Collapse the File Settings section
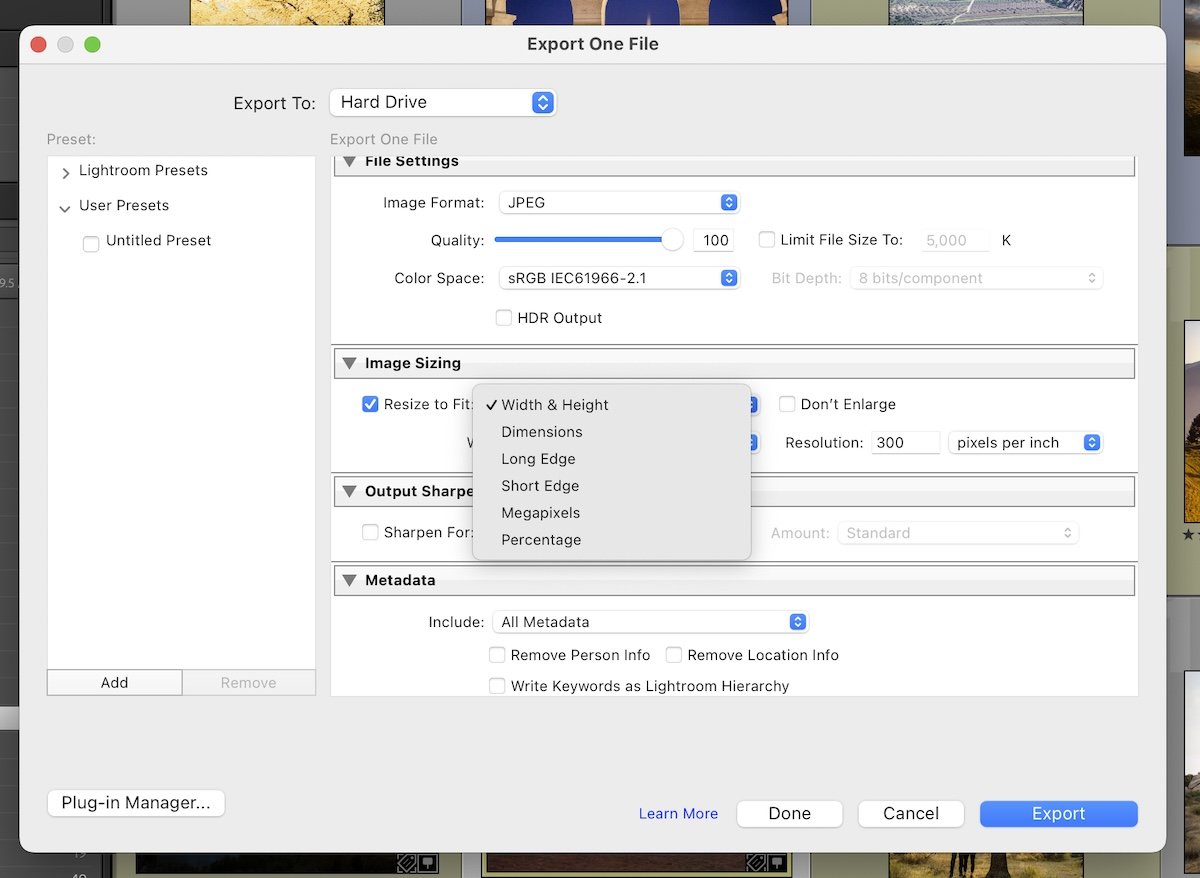1200x878 pixels. click(x=348, y=161)
